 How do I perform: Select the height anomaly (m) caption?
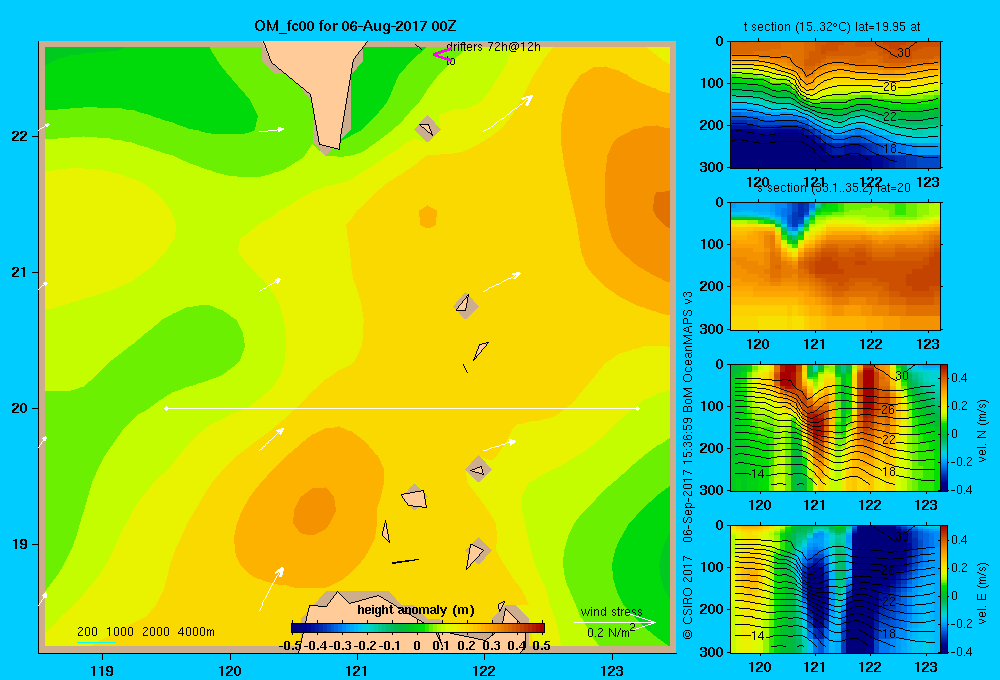click(x=416, y=610)
